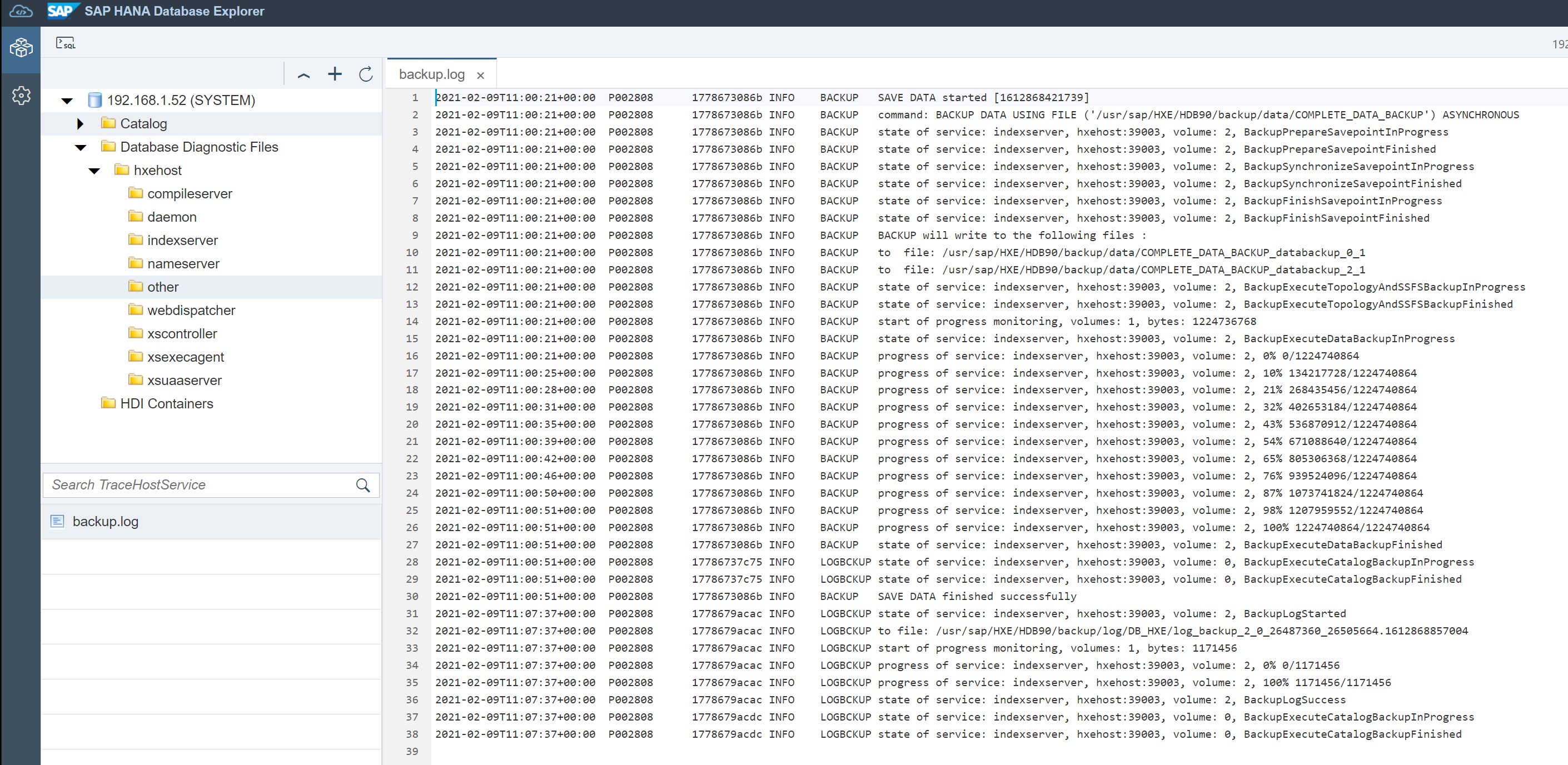The width and height of the screenshot is (1568, 765).
Task: Close the backup.log tab
Action: coord(480,76)
